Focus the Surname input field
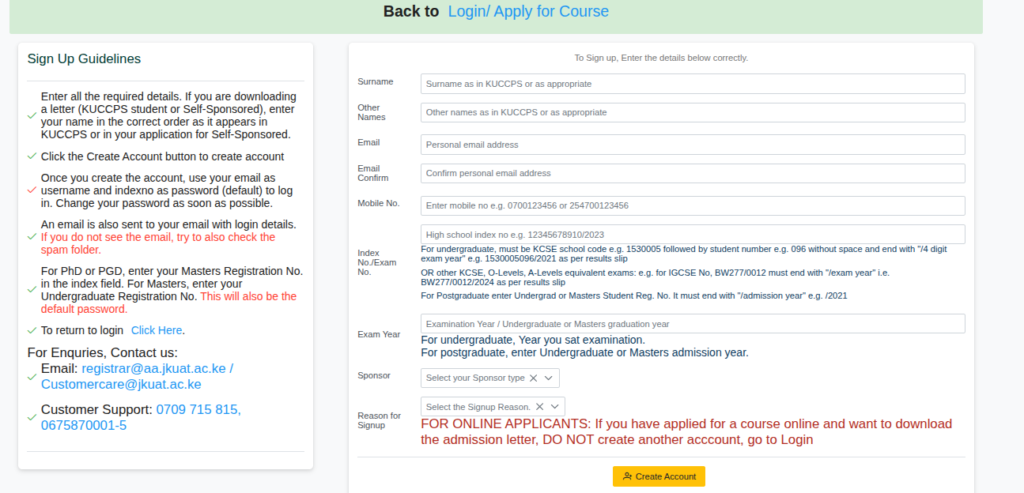The image size is (1024, 493). click(x=692, y=84)
